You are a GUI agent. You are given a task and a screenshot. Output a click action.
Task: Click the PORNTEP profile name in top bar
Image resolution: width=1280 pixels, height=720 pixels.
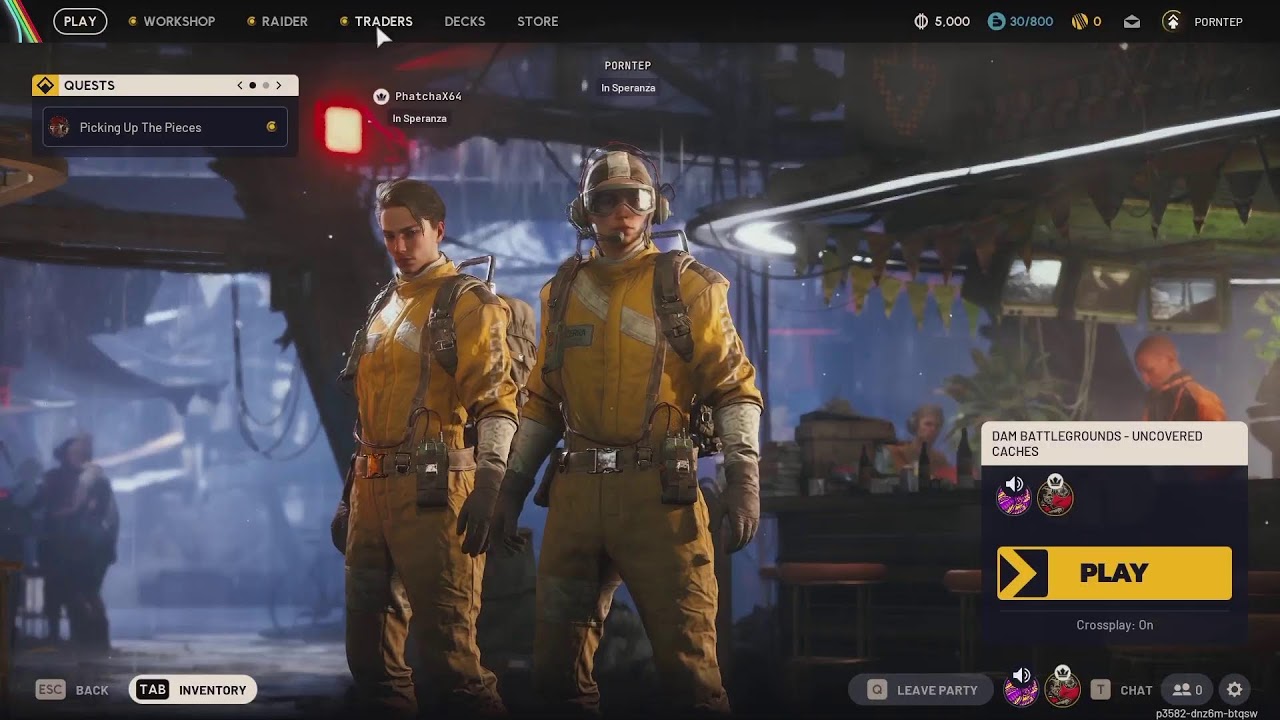(1218, 22)
